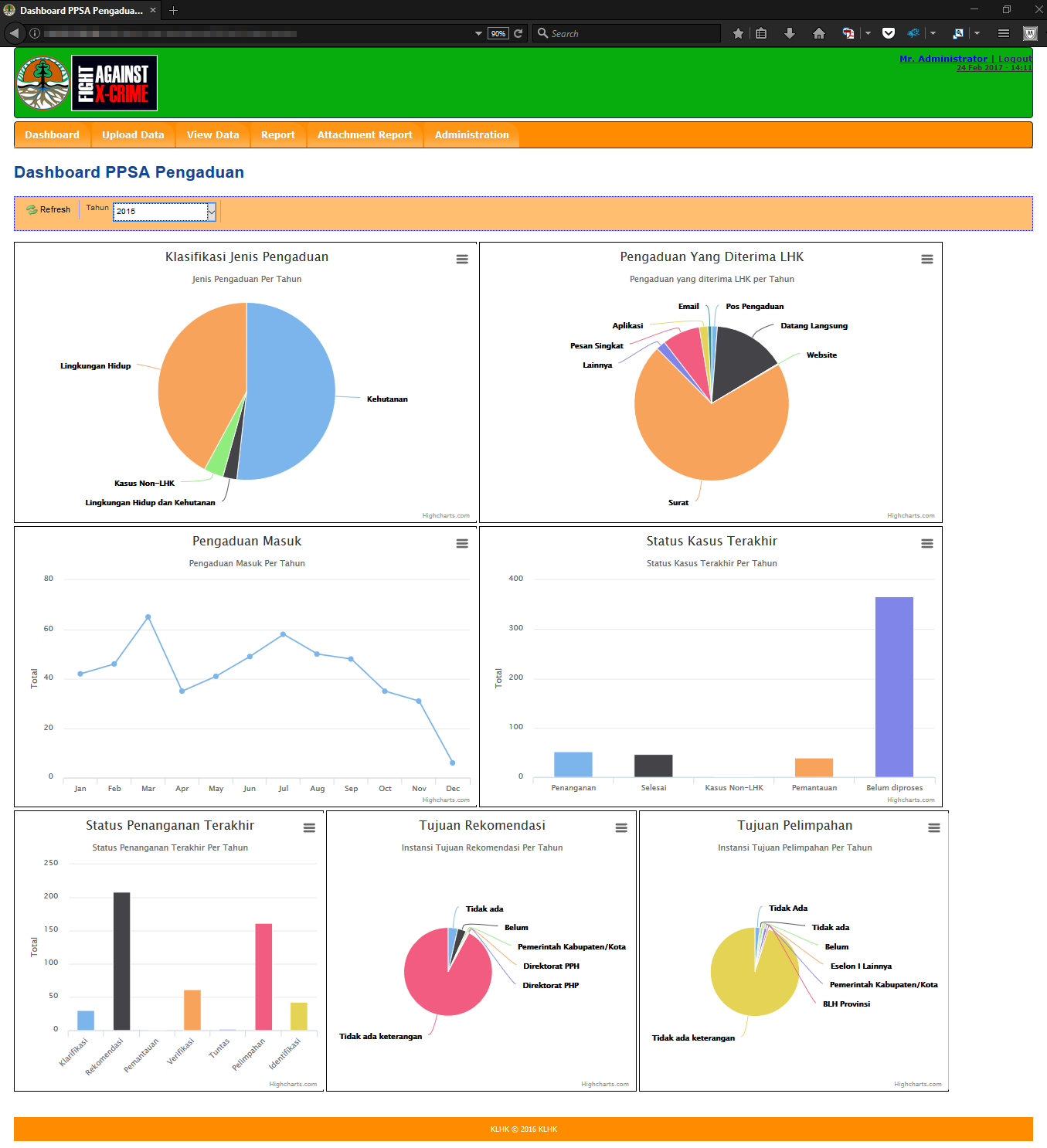Expand the Tahun year dropdown

tap(211, 211)
